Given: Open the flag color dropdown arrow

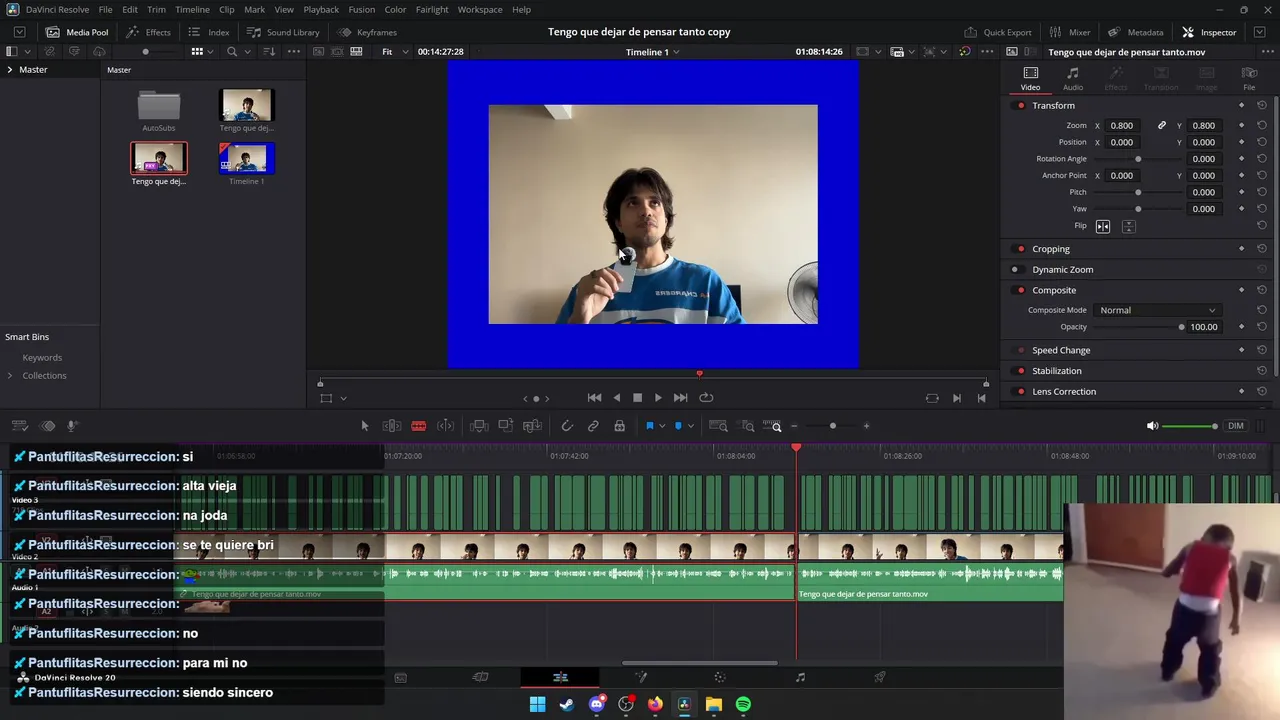Looking at the screenshot, I should (661, 427).
